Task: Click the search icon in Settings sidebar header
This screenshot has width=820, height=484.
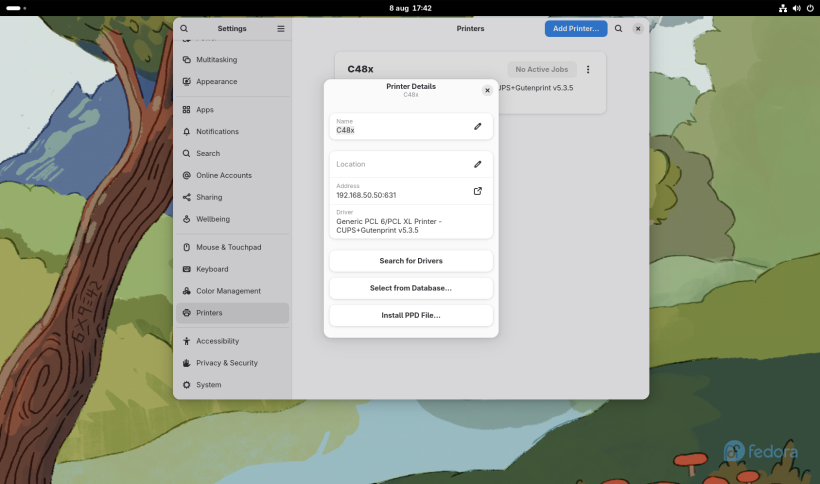Action: coord(184,29)
